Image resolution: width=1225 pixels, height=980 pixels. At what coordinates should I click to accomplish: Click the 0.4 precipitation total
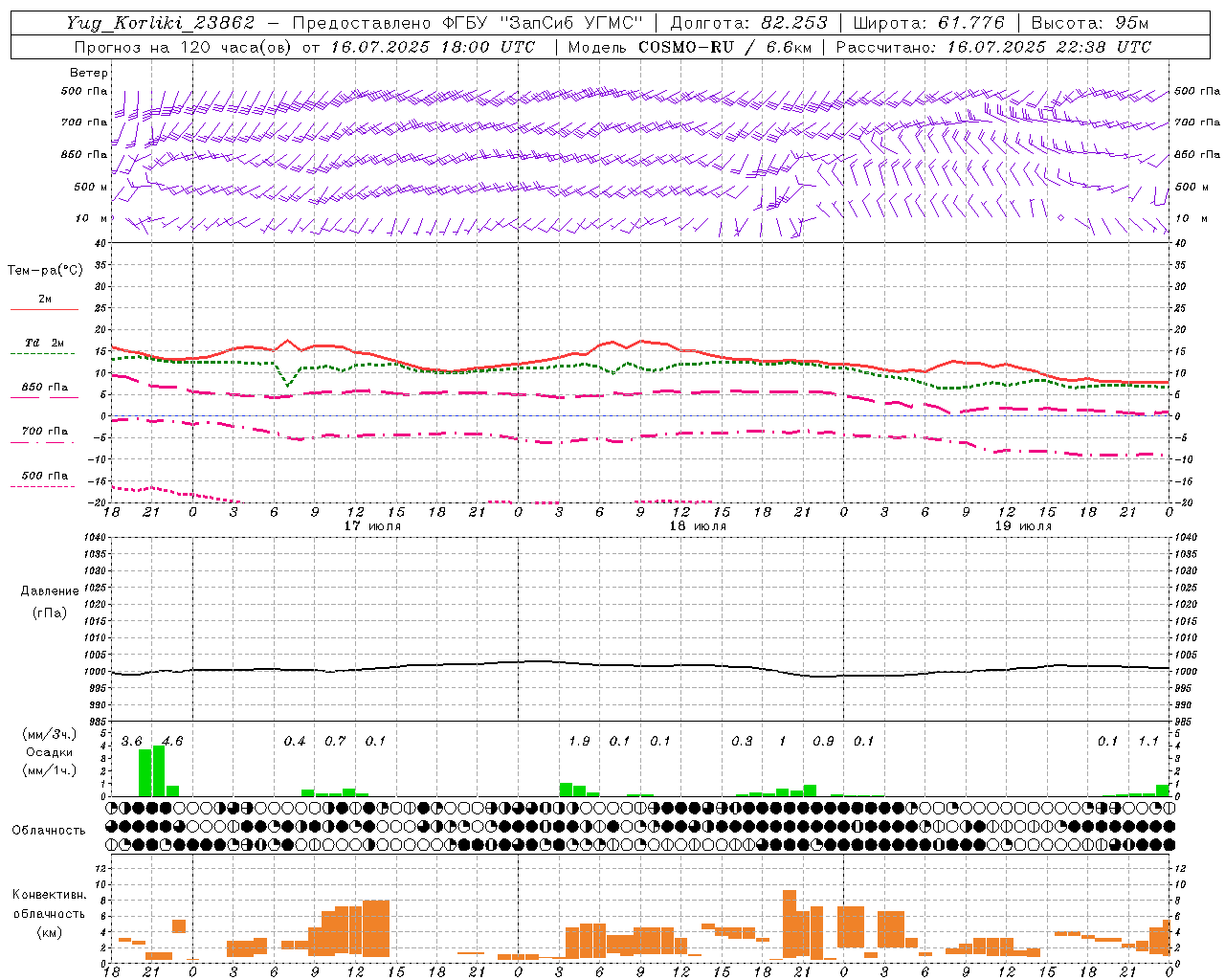[295, 742]
